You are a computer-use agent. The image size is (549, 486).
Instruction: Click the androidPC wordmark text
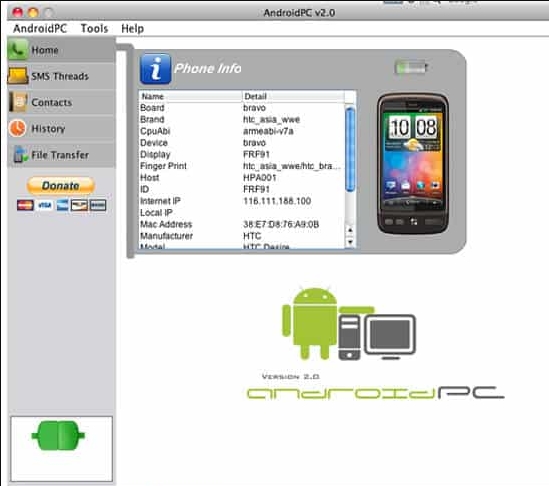click(x=375, y=393)
